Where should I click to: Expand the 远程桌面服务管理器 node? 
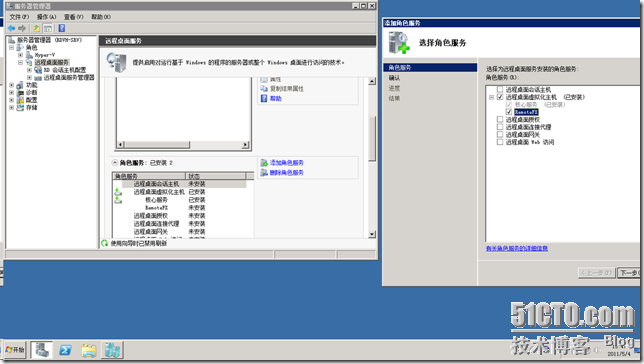(x=29, y=77)
